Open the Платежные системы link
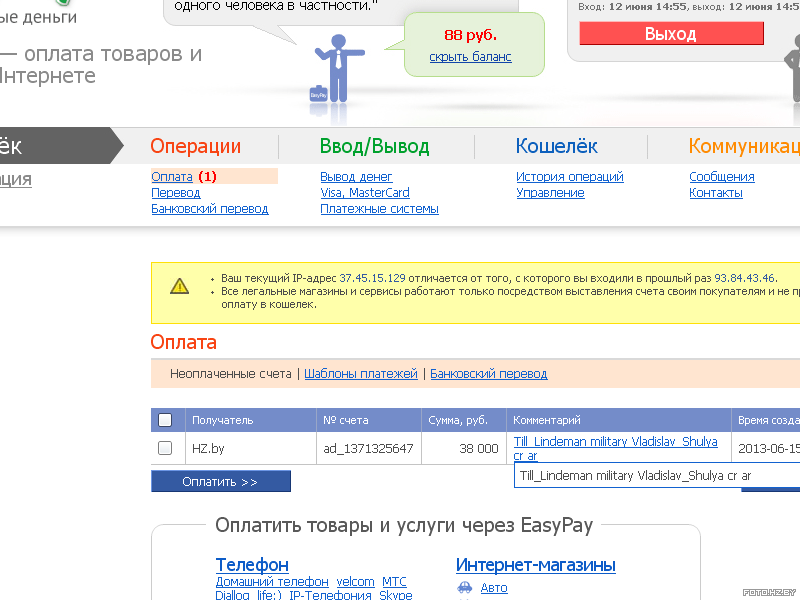 click(x=379, y=209)
